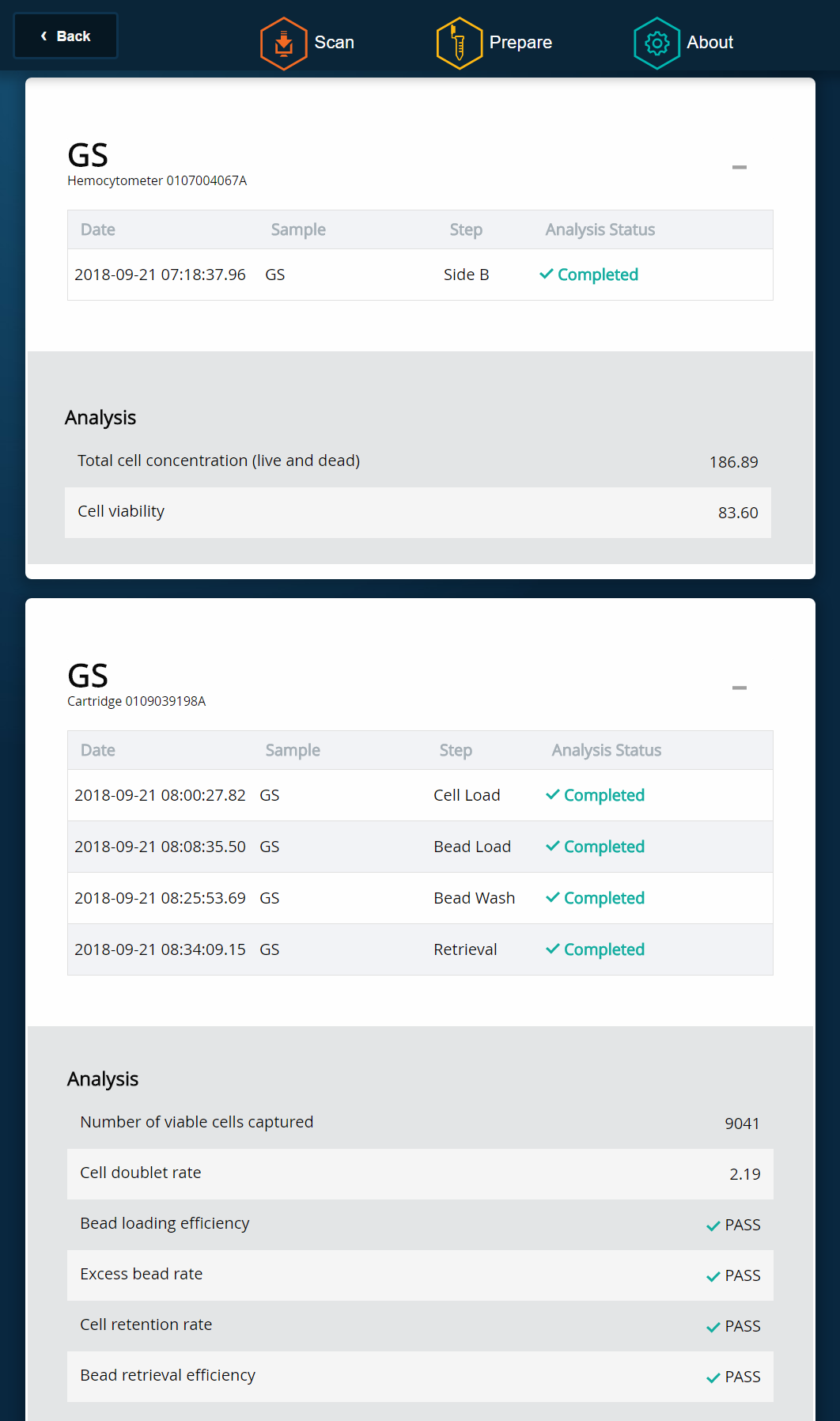Click the yellow Prepare test-tube icon

click(459, 44)
